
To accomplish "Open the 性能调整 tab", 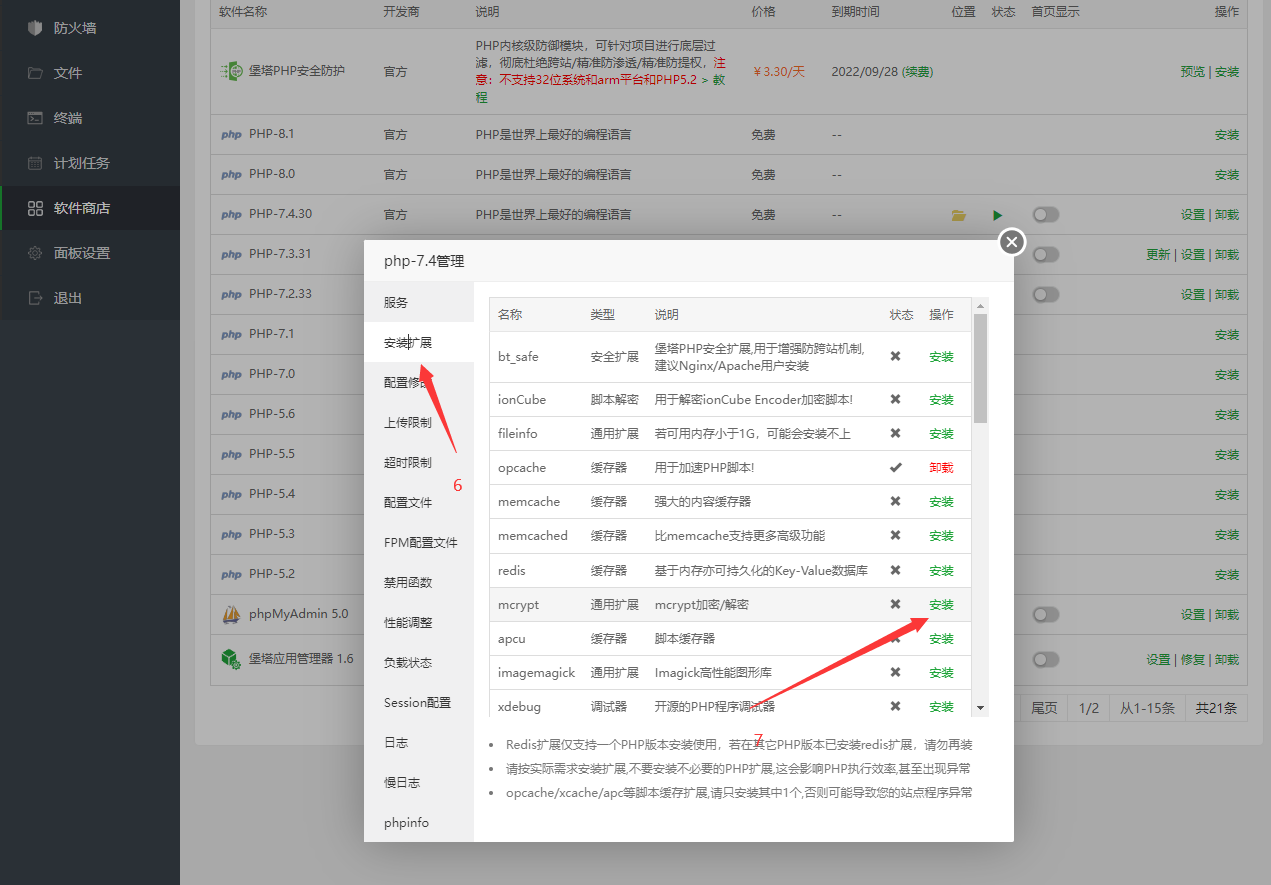I will [x=419, y=622].
